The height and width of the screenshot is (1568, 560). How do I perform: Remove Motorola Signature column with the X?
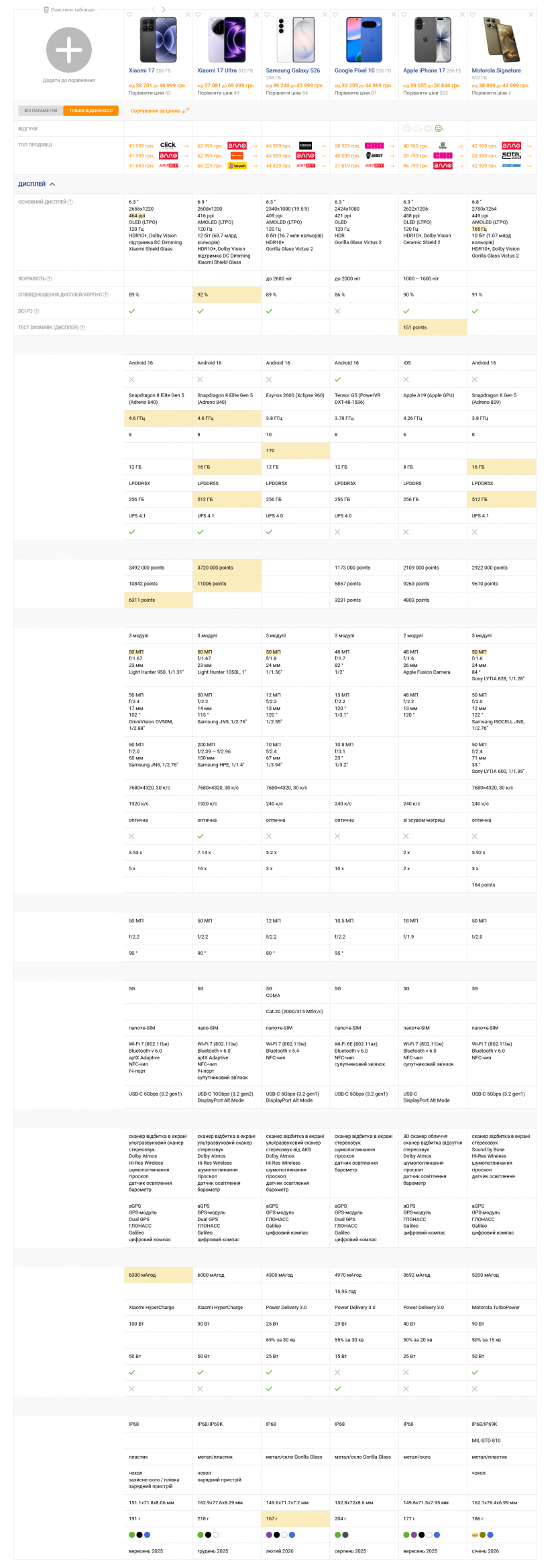click(530, 14)
